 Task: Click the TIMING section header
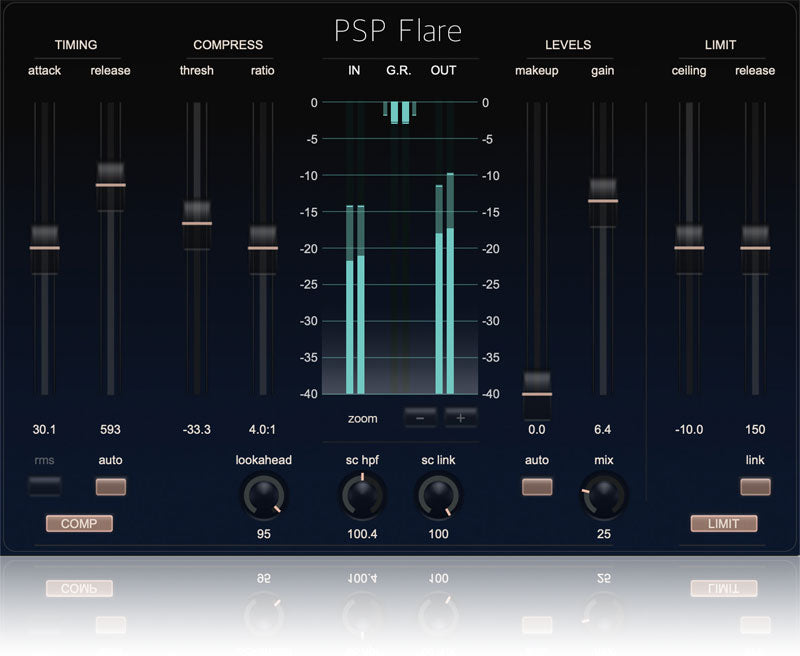click(76, 45)
